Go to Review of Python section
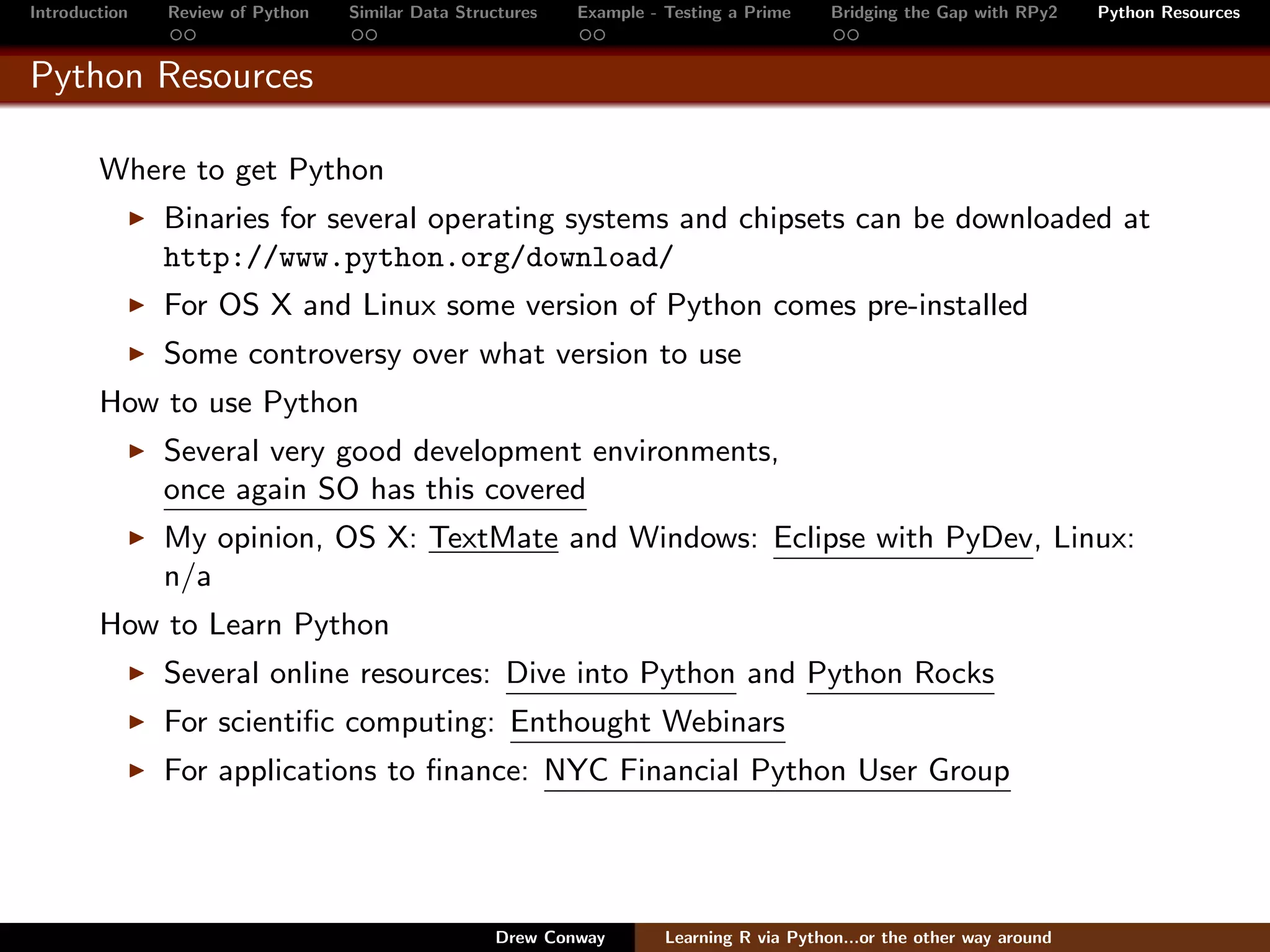Viewport: 1270px width, 952px height. point(238,12)
